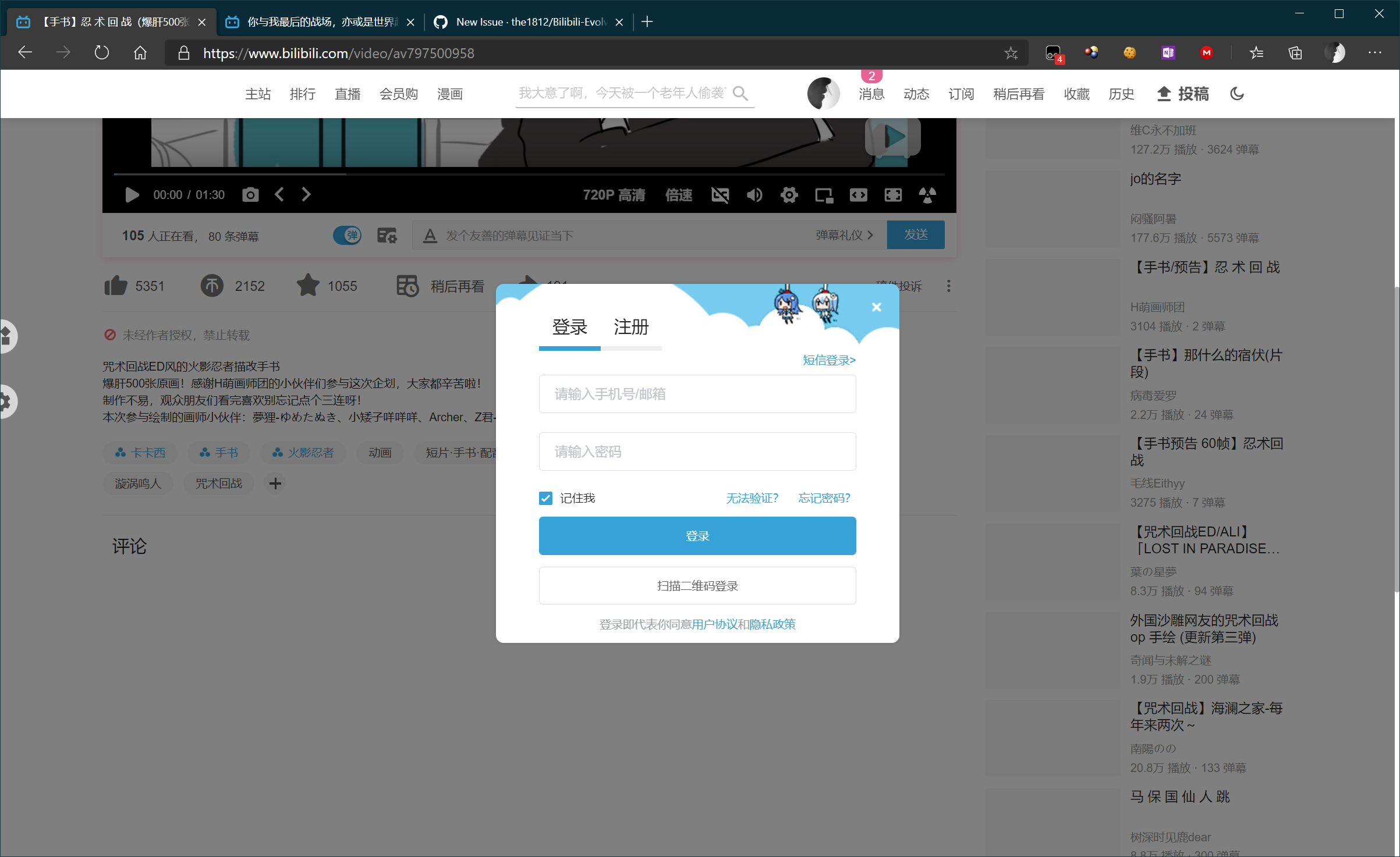Open 短信登录 link

829,360
